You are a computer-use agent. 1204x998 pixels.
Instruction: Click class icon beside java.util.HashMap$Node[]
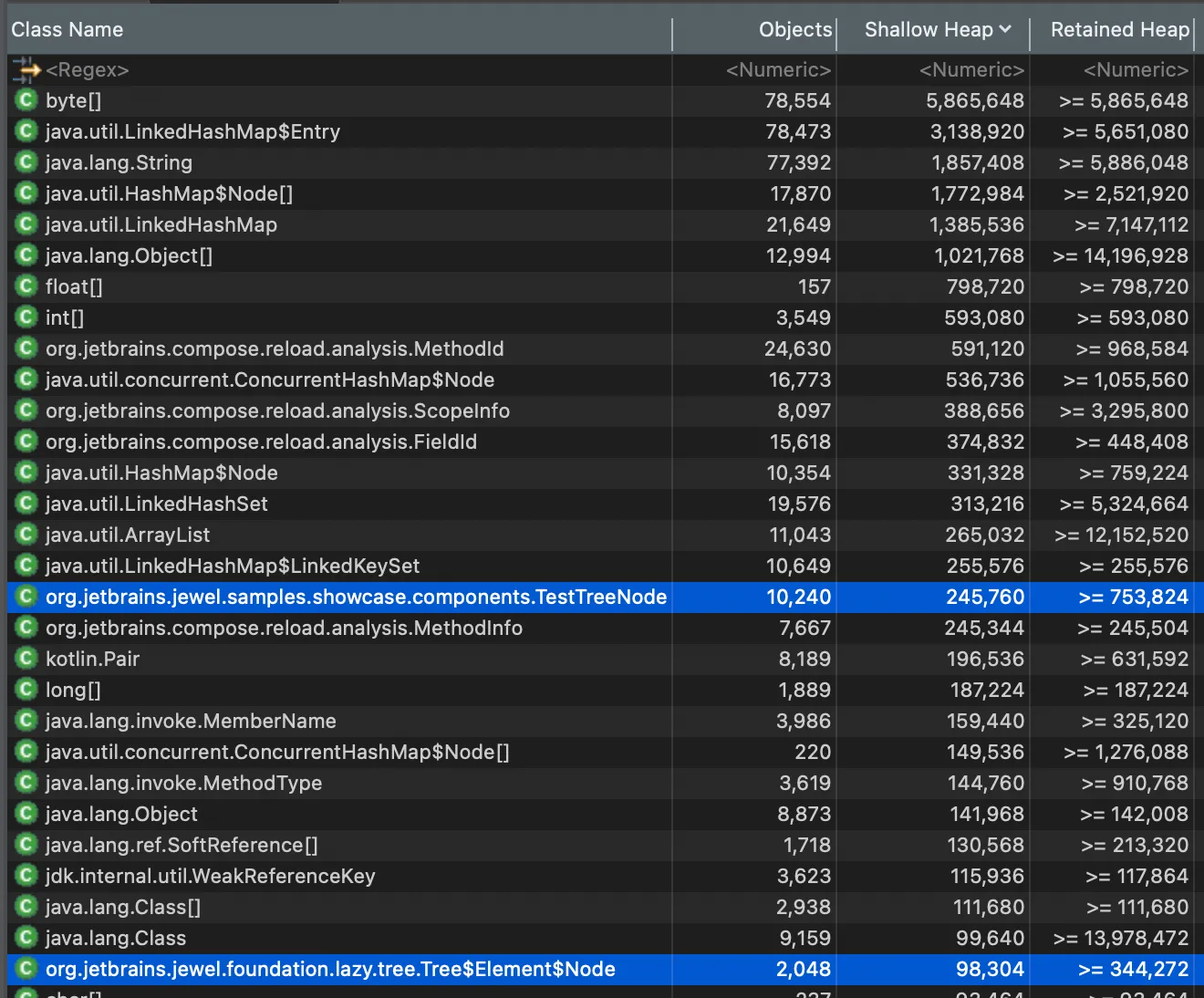click(x=26, y=193)
